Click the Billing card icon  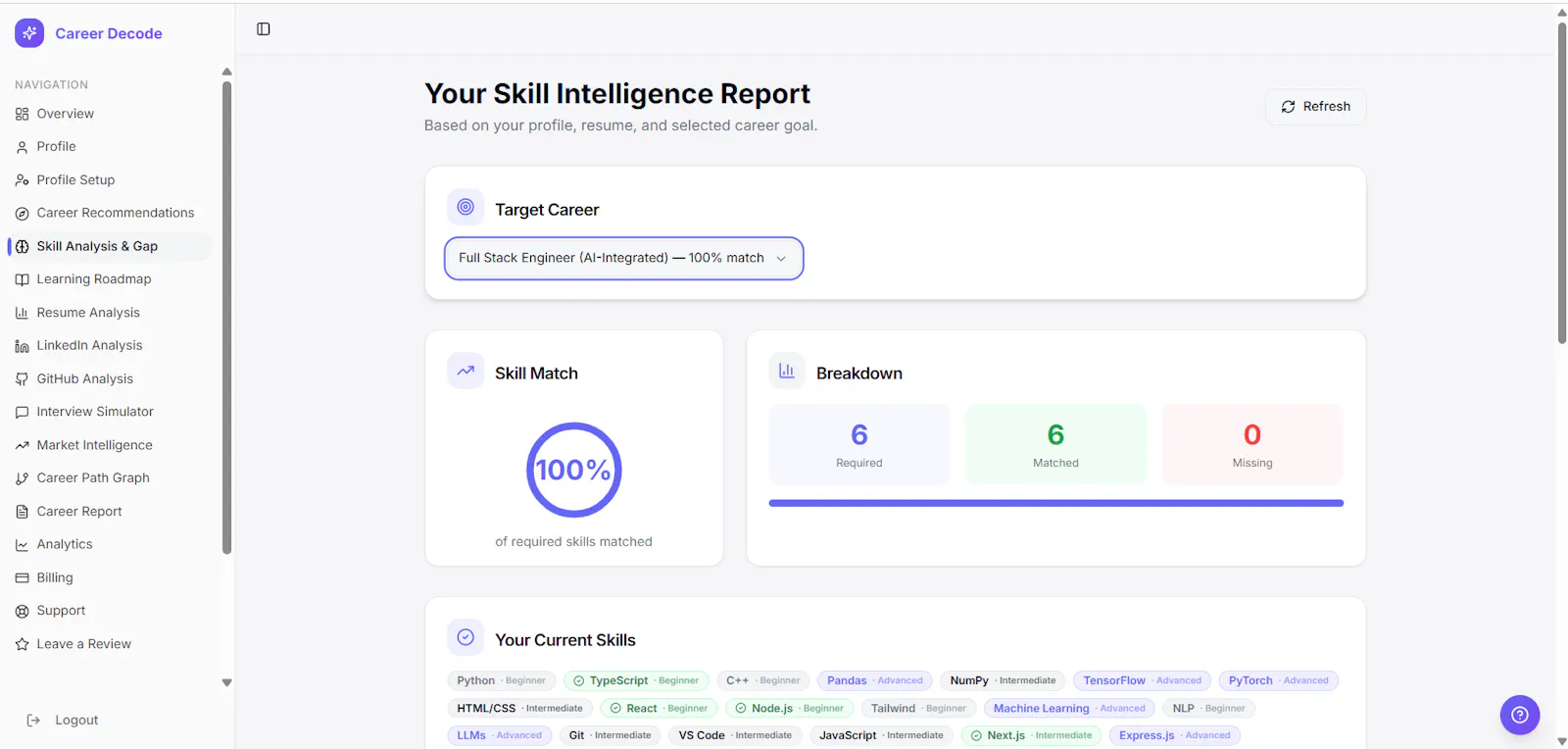(x=22, y=577)
